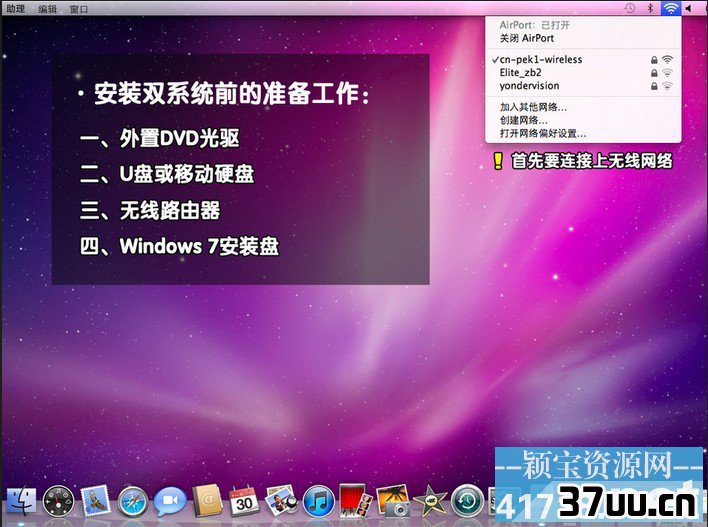708x527 pixels.
Task: Launch Preview from the dock
Action: click(x=281, y=500)
